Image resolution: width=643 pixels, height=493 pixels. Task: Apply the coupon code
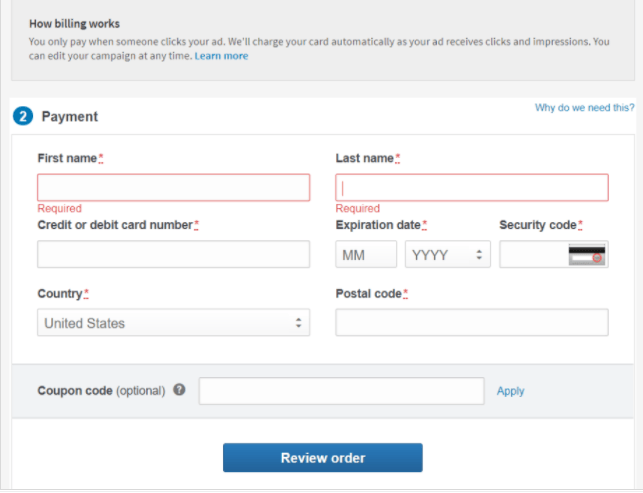click(510, 391)
